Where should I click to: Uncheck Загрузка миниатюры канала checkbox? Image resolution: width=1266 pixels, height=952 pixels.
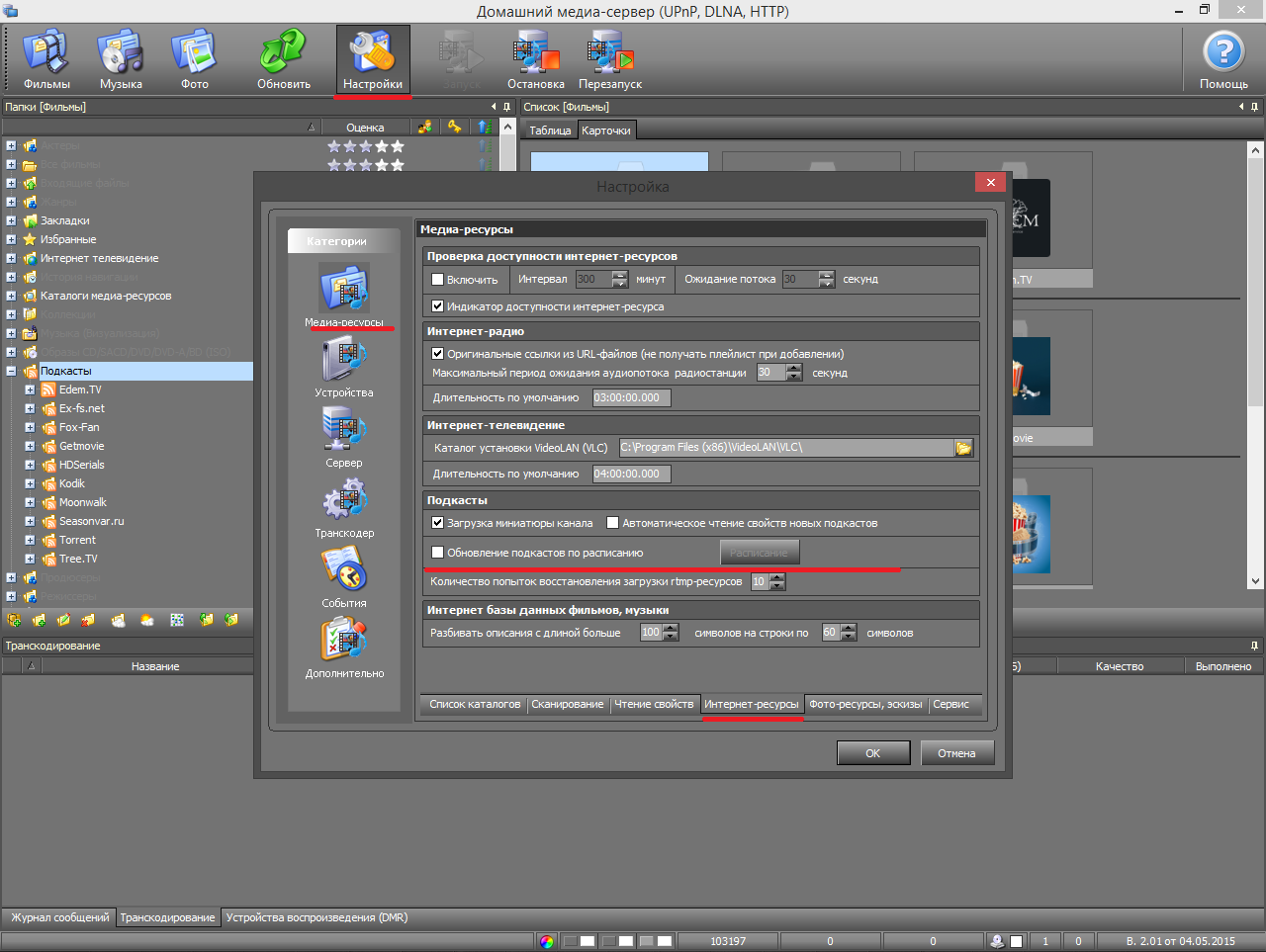click(x=438, y=523)
